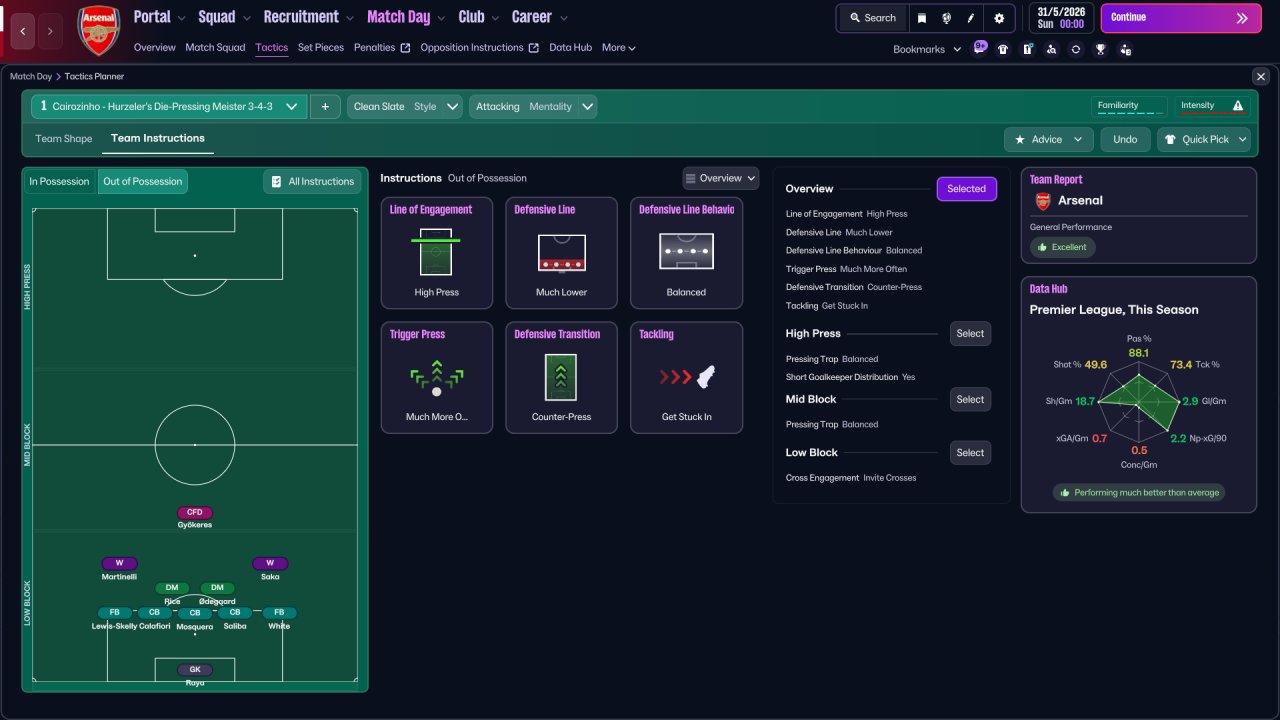Open the Tackling instruction card
Screen dimensions: 1280x720
pos(687,378)
